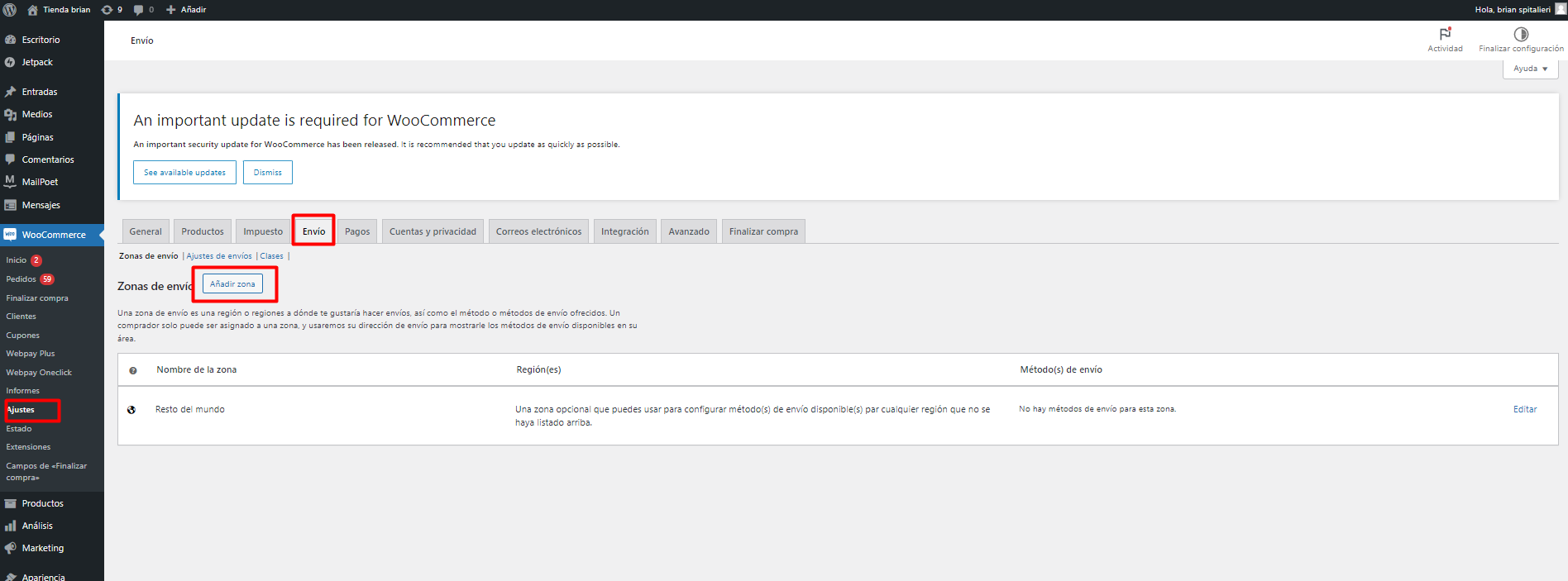Select the WooCommerce logo icon in sidebar

10,235
